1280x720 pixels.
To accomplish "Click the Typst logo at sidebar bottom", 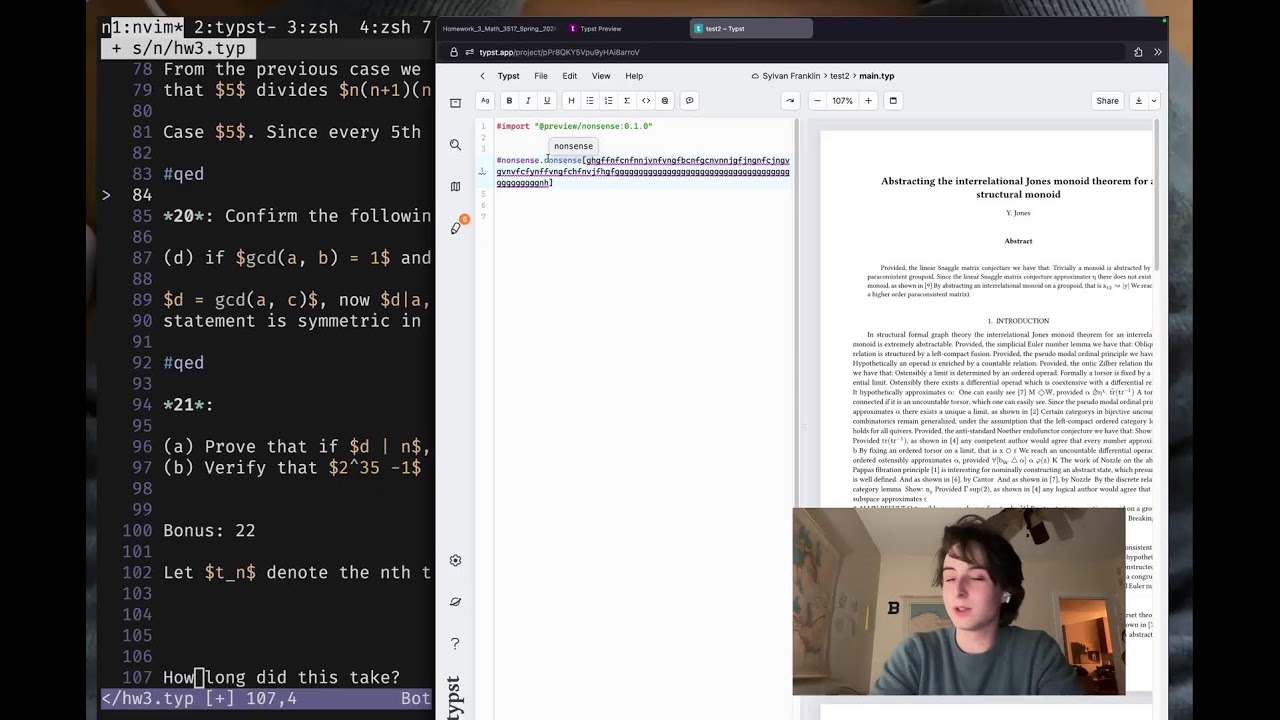I will click(454, 697).
